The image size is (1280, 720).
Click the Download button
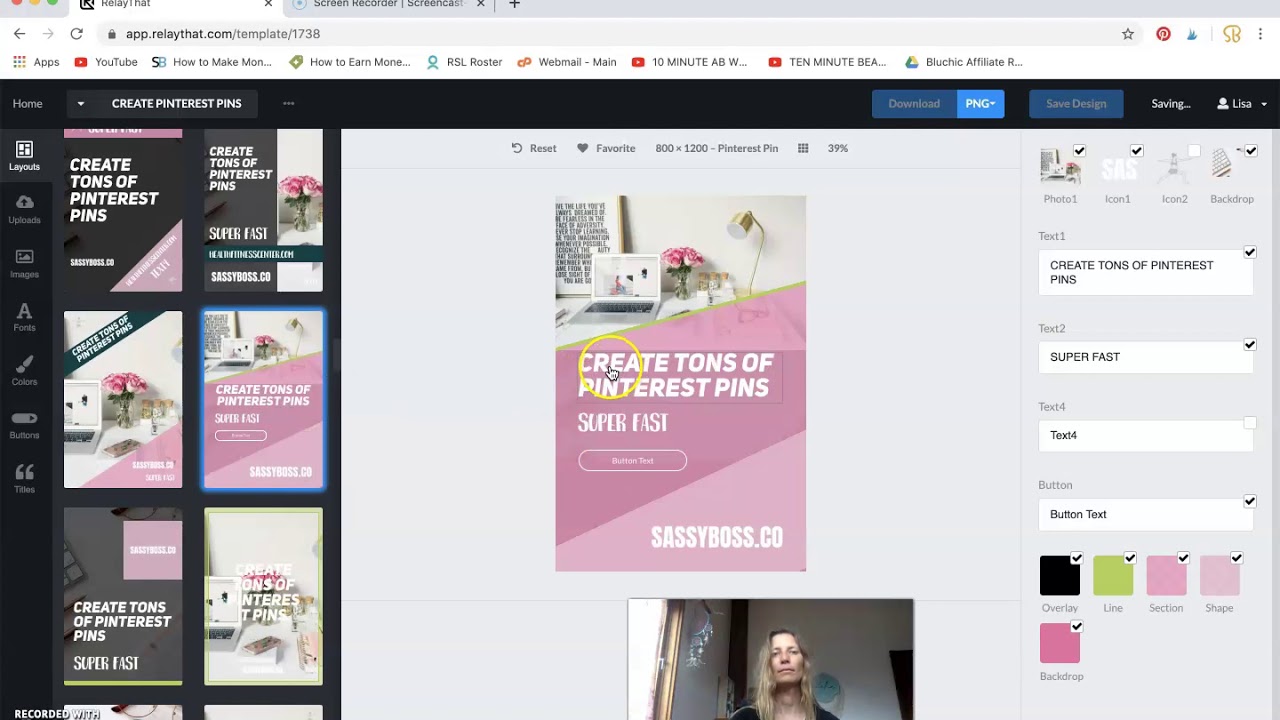tap(914, 104)
